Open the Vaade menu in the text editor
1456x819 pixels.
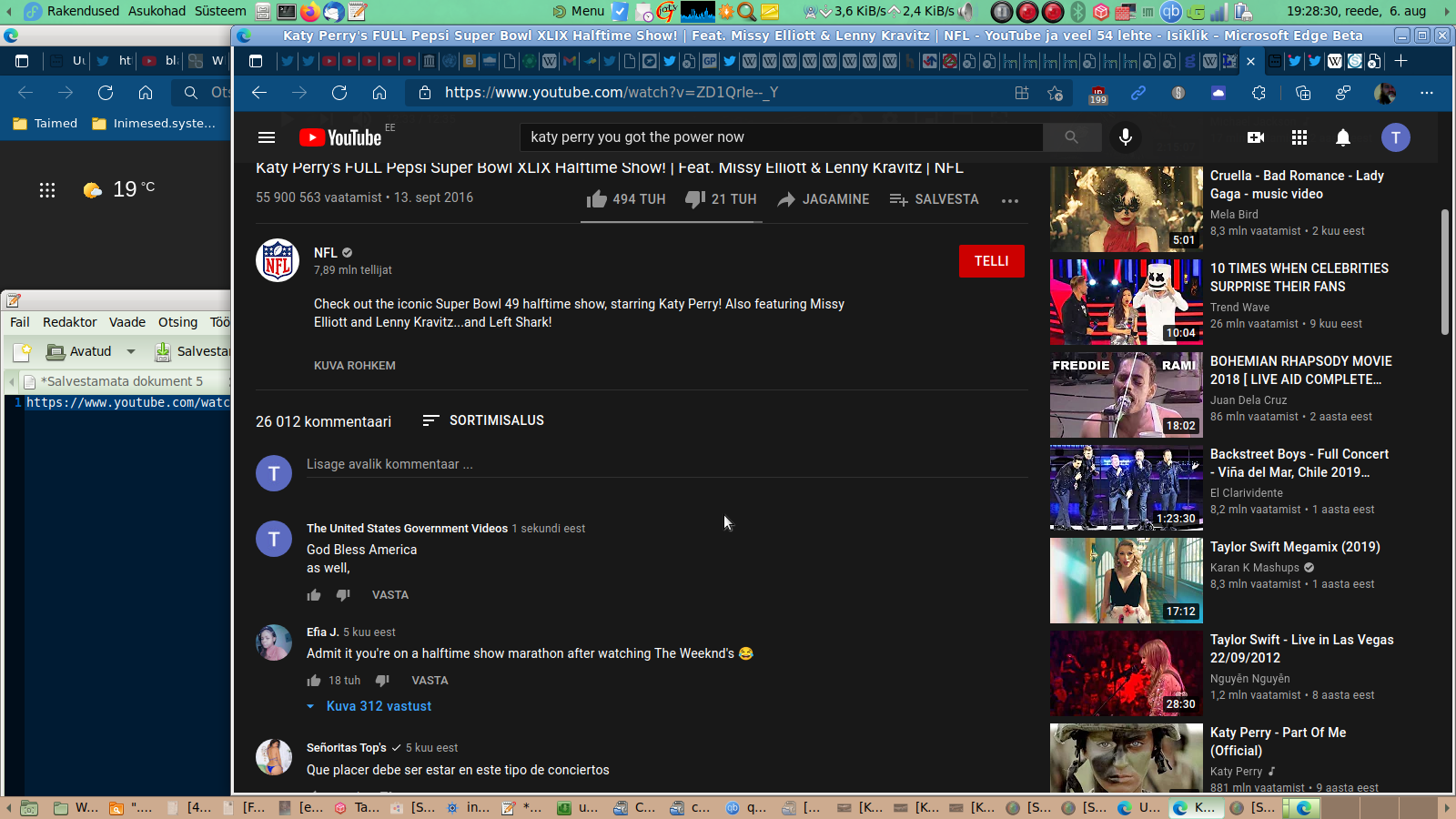pos(127,322)
